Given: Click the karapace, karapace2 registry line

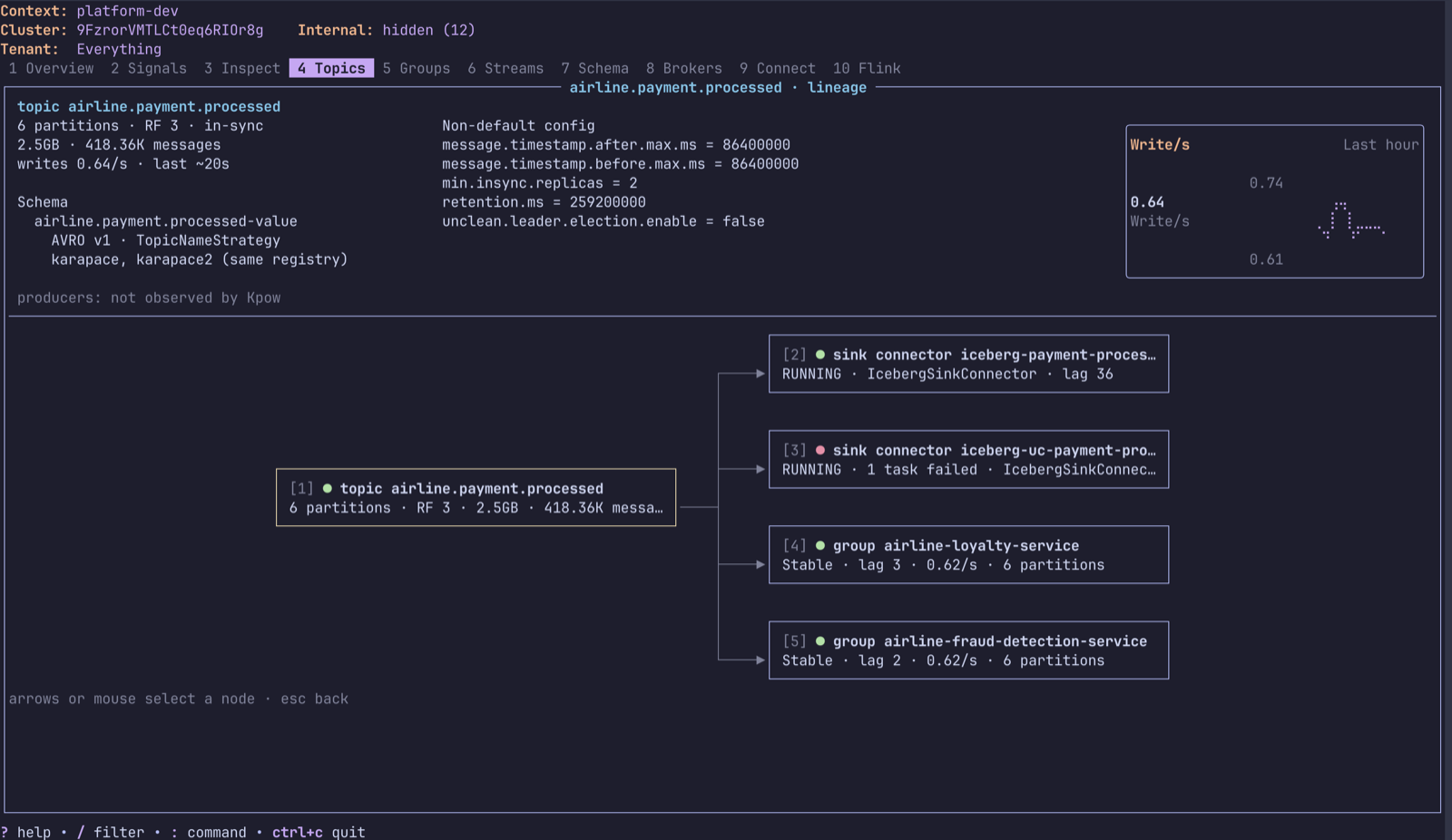Looking at the screenshot, I should click(x=200, y=259).
